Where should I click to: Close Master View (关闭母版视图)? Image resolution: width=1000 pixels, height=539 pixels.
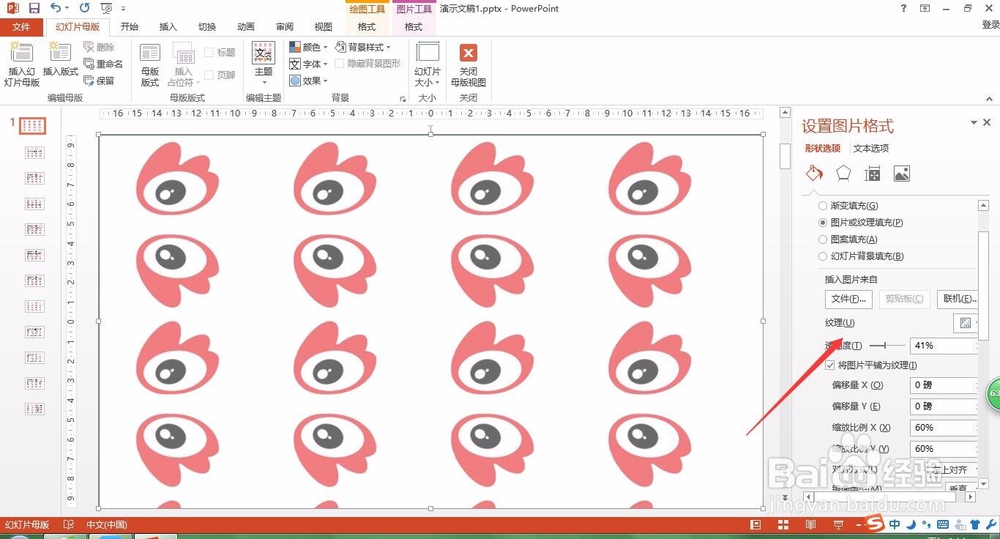[x=468, y=64]
